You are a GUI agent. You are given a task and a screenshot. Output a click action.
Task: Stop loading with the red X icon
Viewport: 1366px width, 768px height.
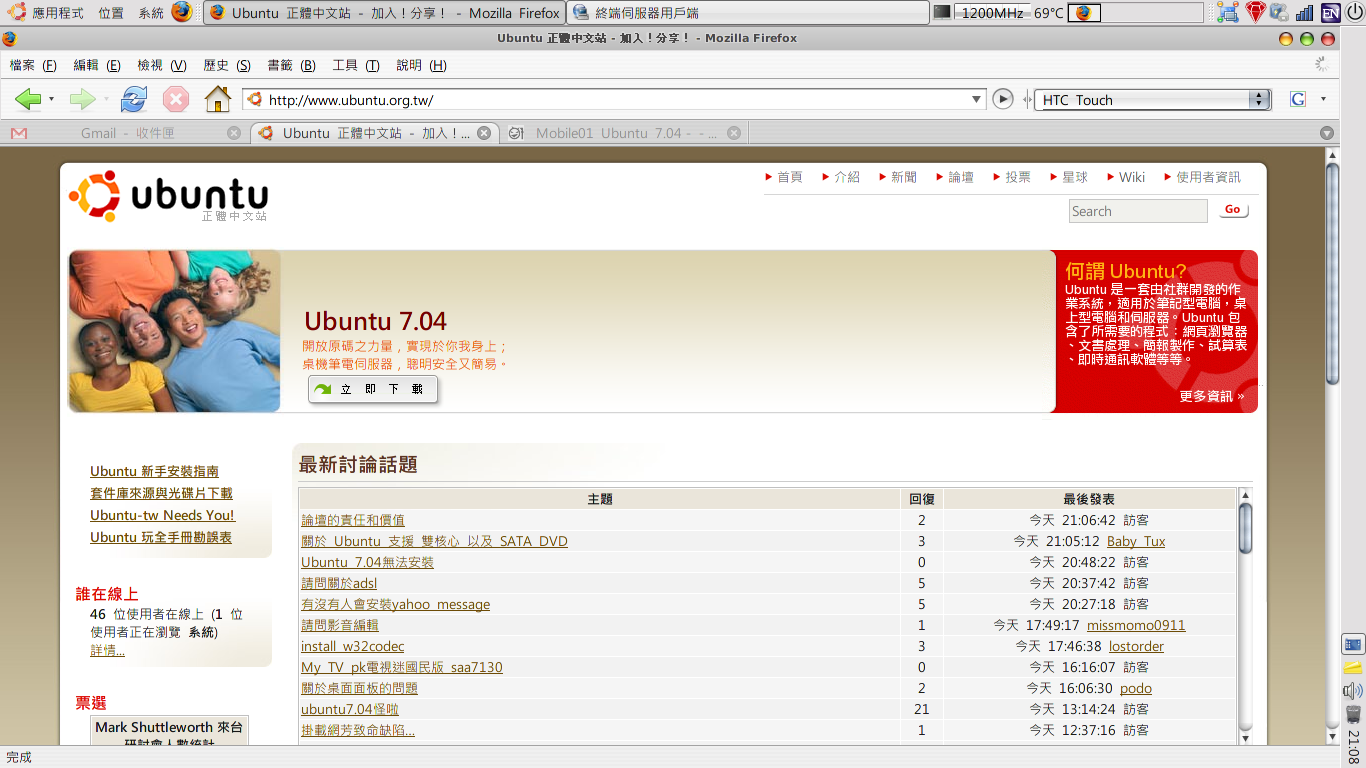176,99
